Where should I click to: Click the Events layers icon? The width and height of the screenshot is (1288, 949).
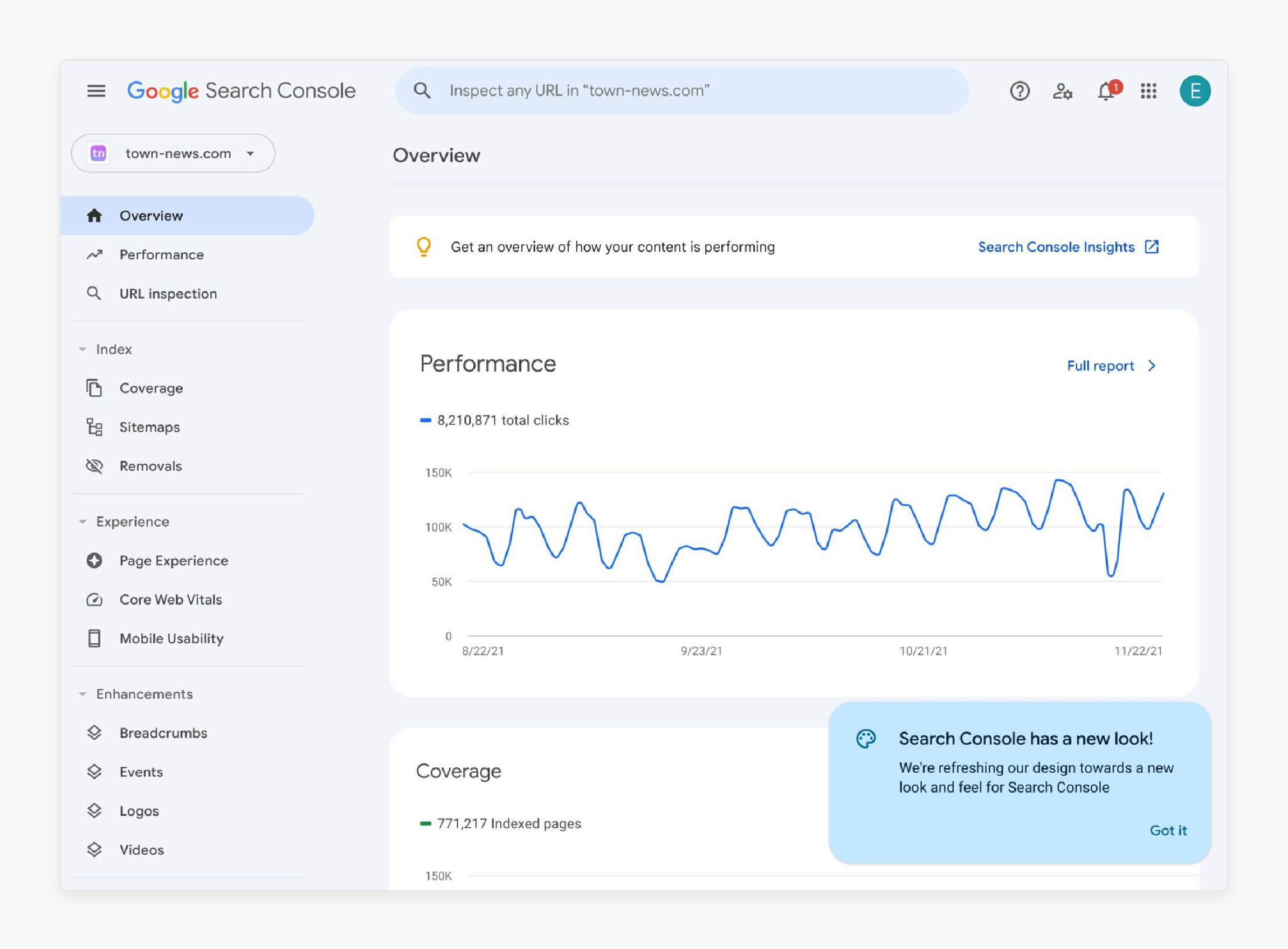click(x=94, y=772)
